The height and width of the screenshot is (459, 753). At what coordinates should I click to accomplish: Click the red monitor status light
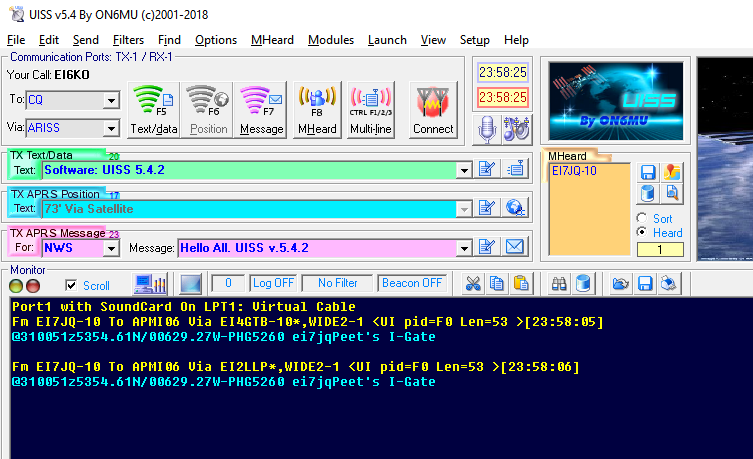coord(33,286)
